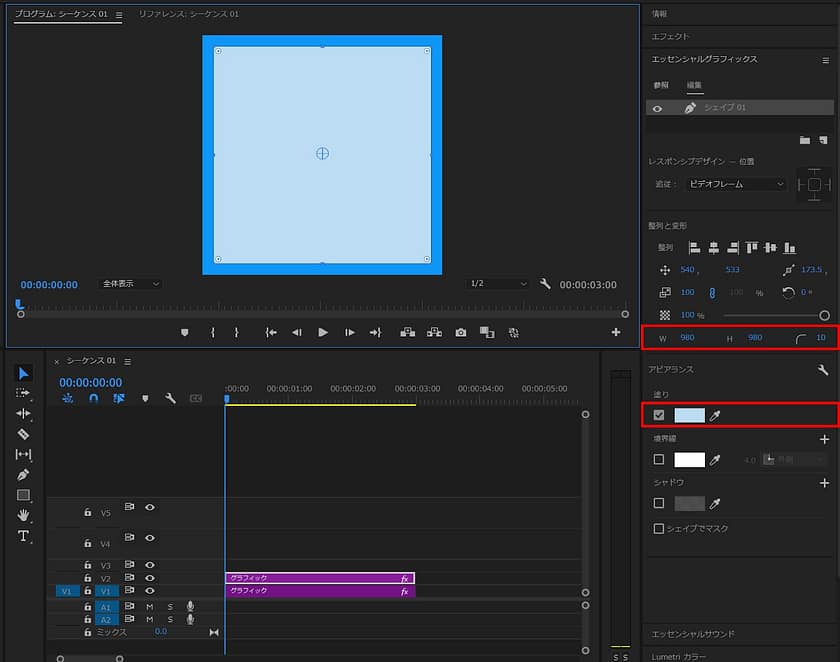Open the エフェクト panel tab

click(x=671, y=36)
